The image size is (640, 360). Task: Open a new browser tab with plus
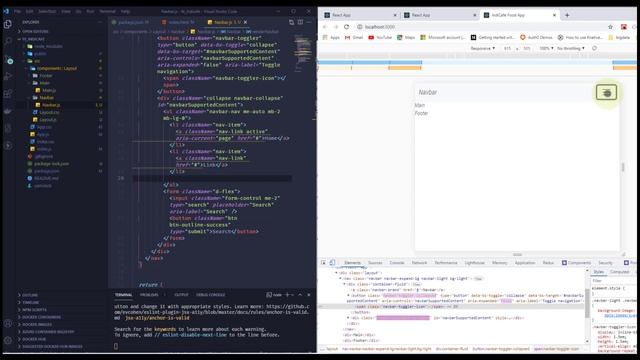pyautogui.click(x=567, y=15)
